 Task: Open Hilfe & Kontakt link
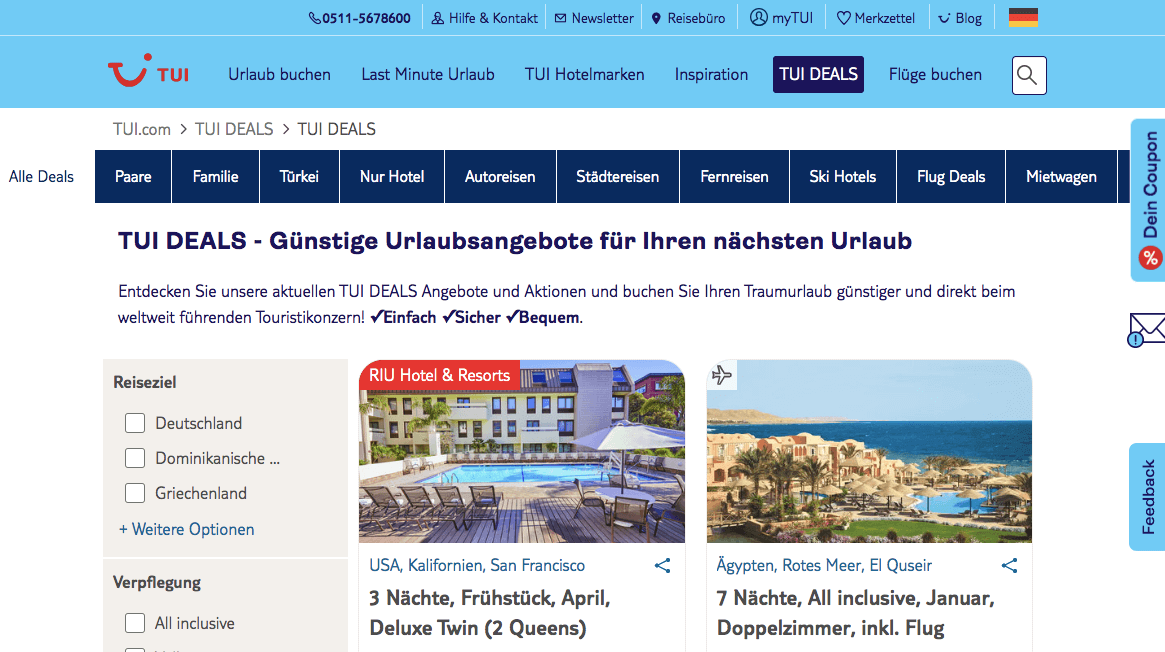point(493,18)
